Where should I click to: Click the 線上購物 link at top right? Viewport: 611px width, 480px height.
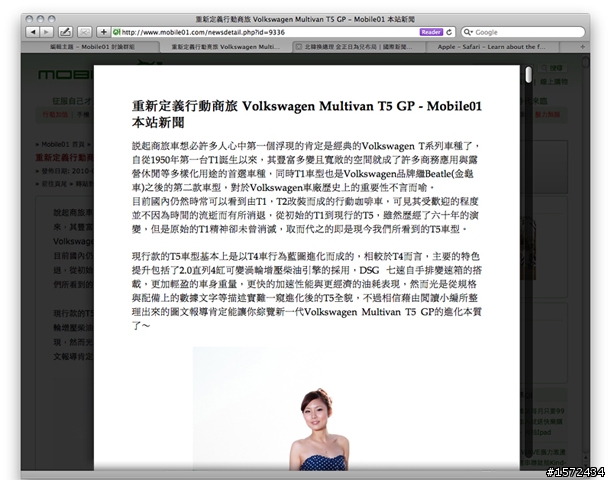pos(554,82)
